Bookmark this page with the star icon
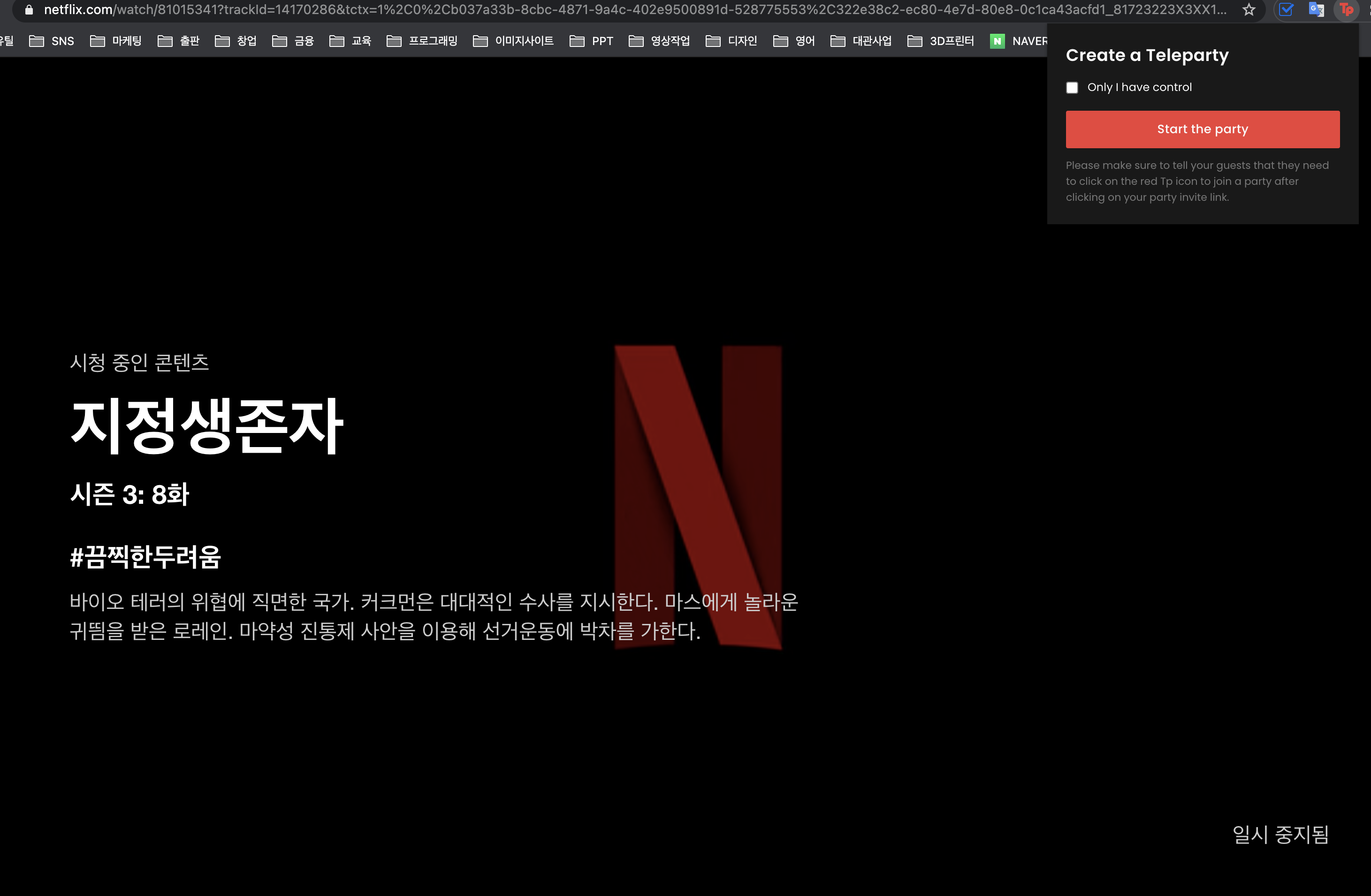Screen dimensions: 1371x896 1248,10
